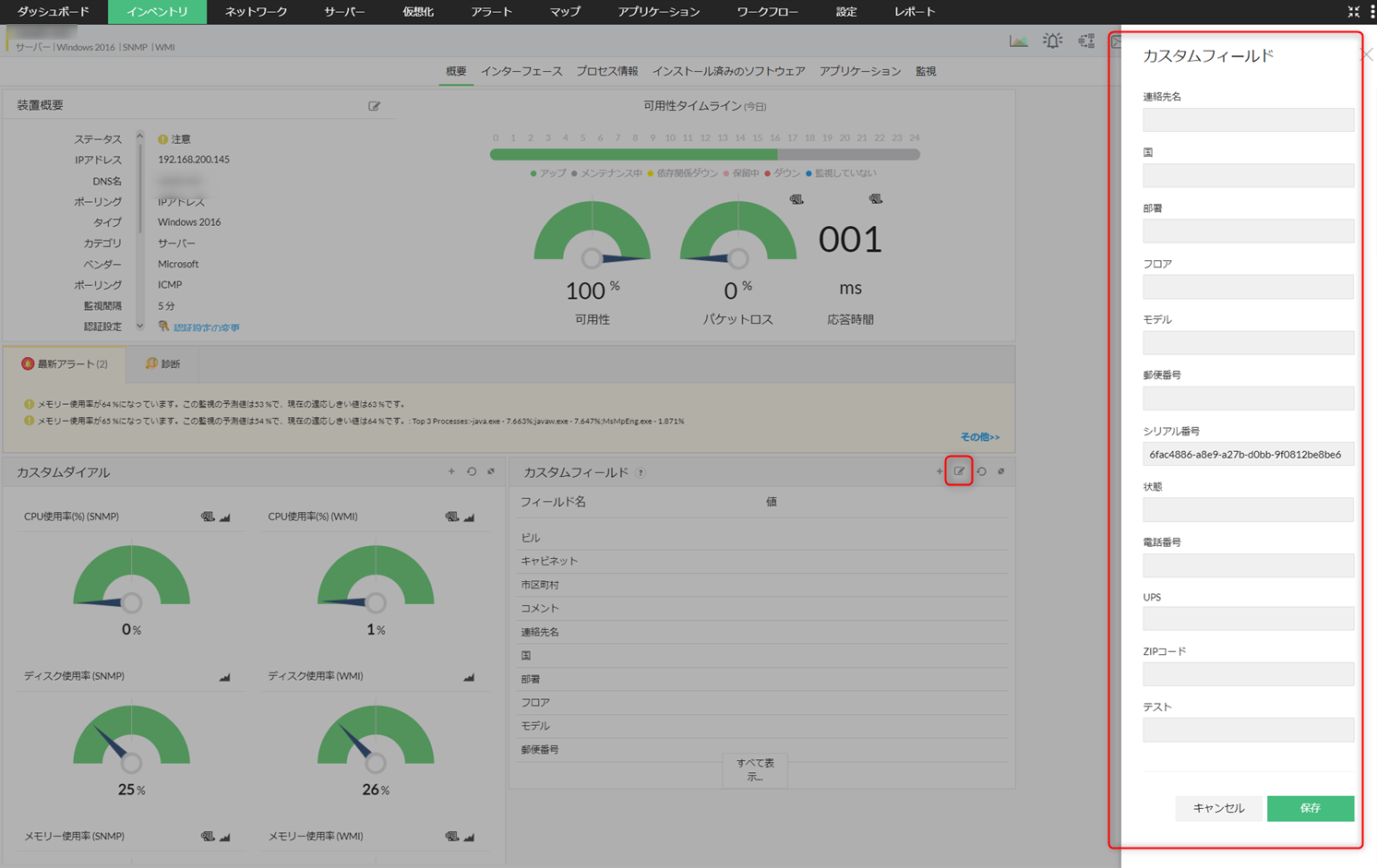Expand the カスタムフィールド widget to full view
Screen dimensions: 1377x868
(x=1001, y=471)
